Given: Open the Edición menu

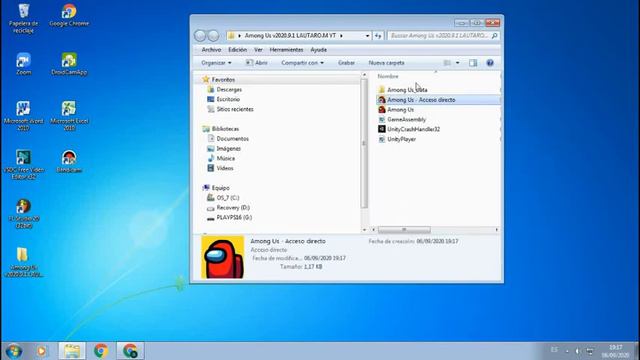Looking at the screenshot, I should (238, 50).
